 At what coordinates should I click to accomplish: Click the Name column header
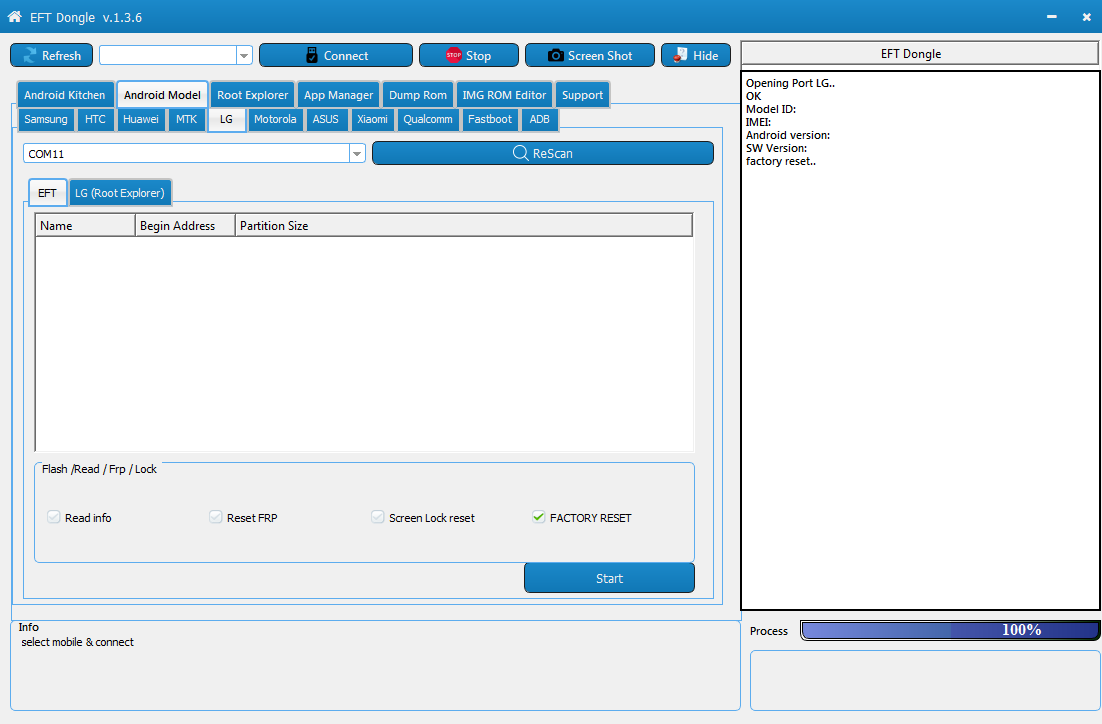click(x=85, y=226)
